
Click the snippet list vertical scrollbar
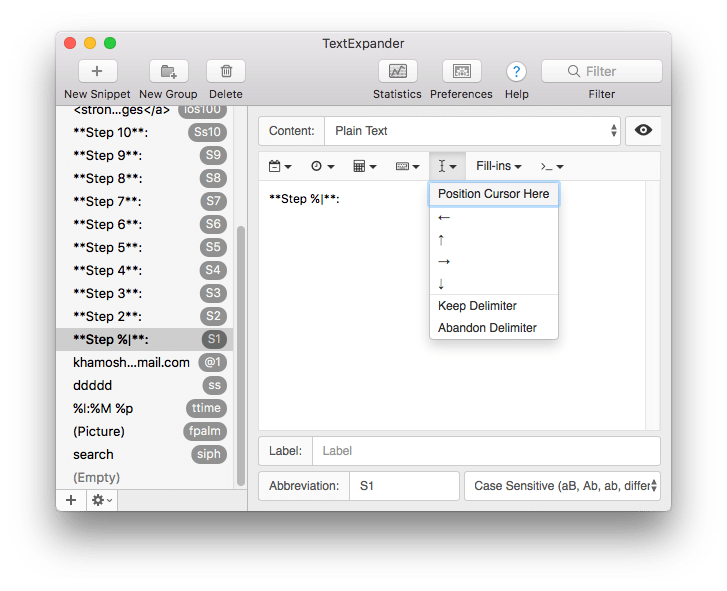(x=240, y=350)
